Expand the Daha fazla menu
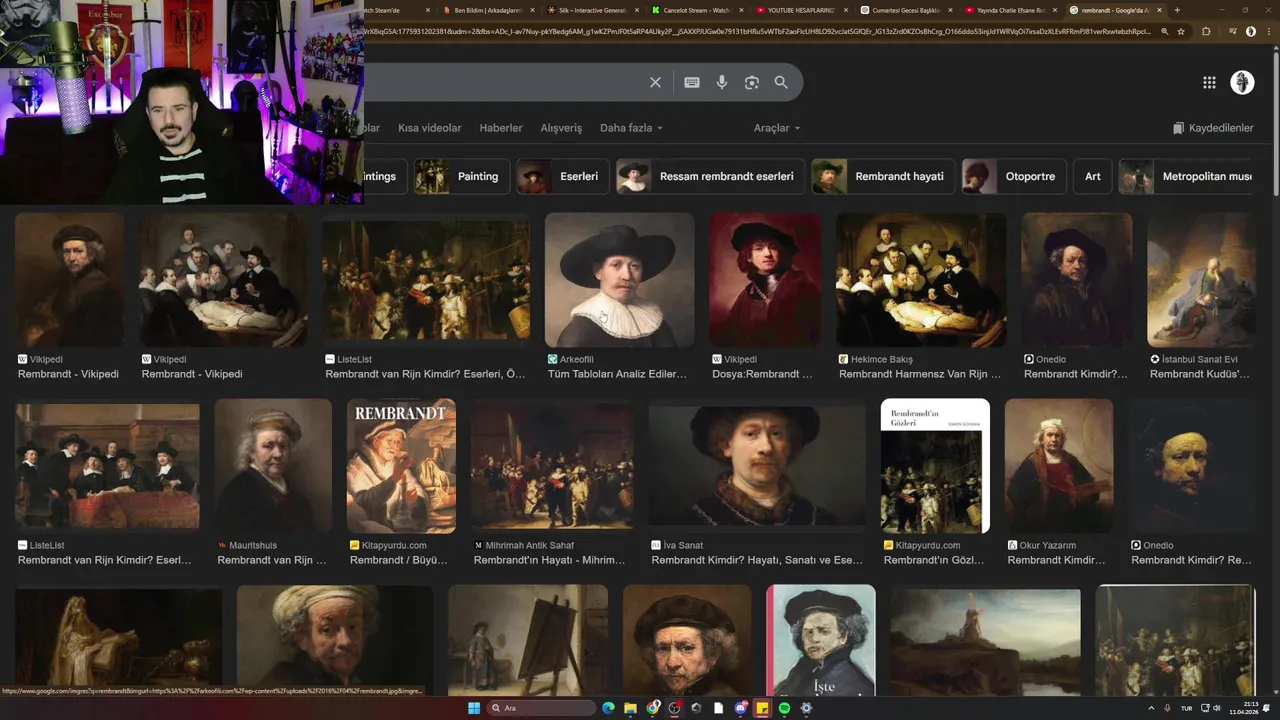The width and height of the screenshot is (1280, 720). point(631,128)
